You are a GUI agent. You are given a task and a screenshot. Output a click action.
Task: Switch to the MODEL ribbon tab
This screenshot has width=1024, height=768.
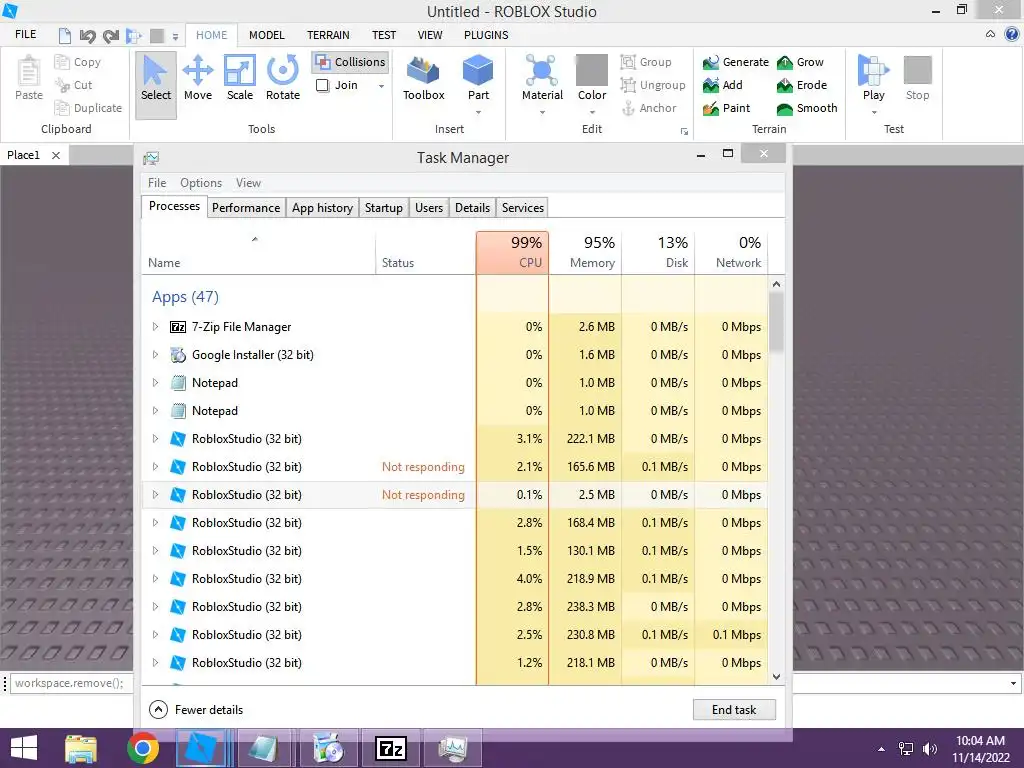pos(266,35)
